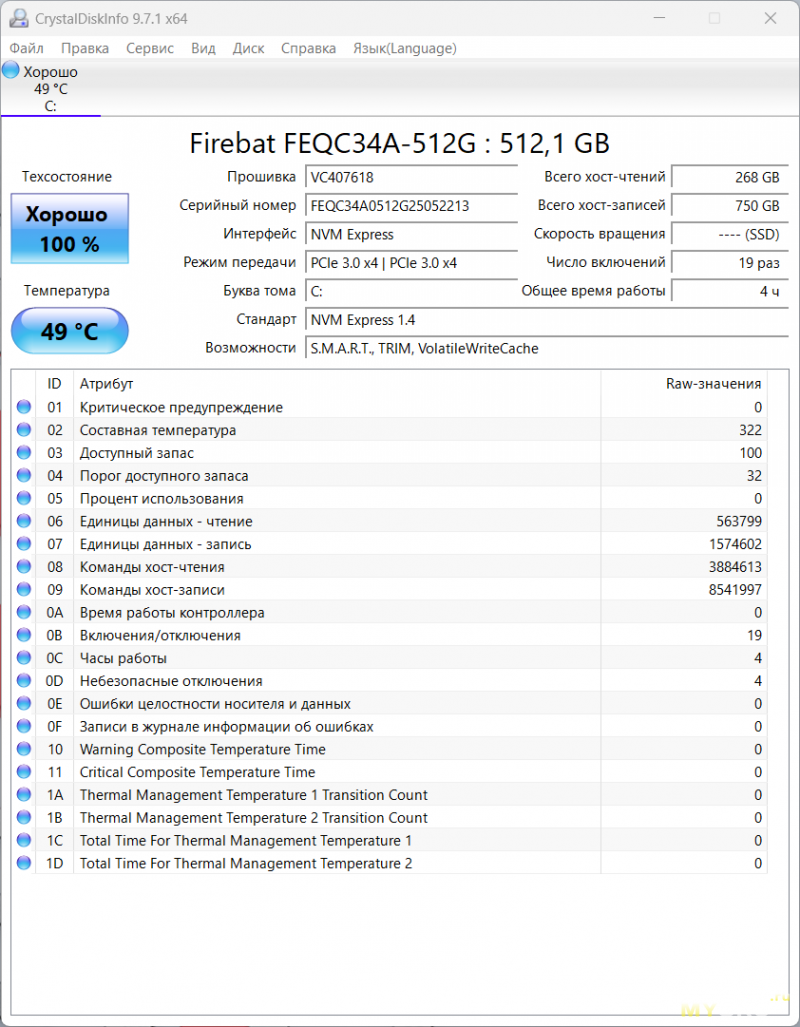Click the 49 °C temperature button
Viewport: 800px width, 1027px height.
tap(70, 331)
